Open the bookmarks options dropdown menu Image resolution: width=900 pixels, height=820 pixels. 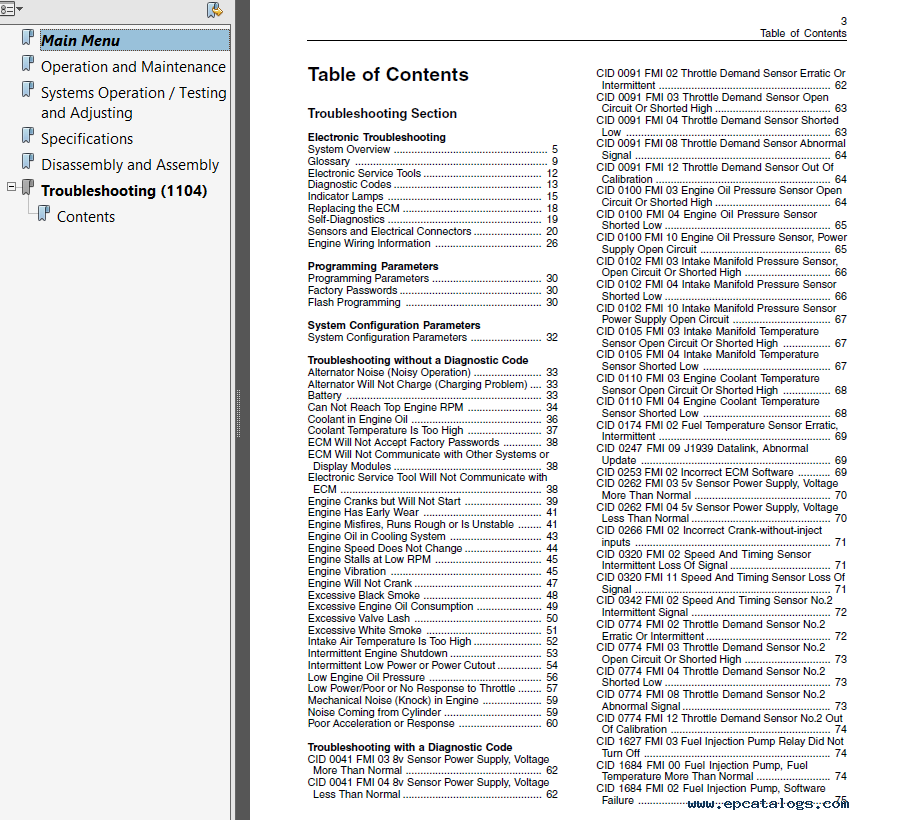tap(11, 9)
